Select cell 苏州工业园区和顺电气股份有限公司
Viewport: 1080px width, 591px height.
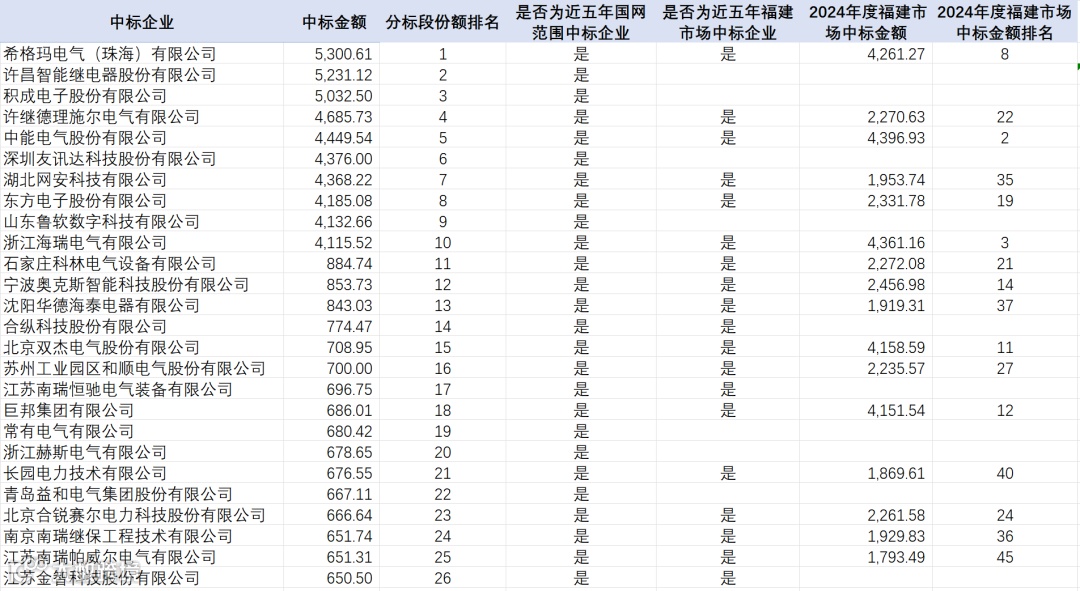point(142,369)
